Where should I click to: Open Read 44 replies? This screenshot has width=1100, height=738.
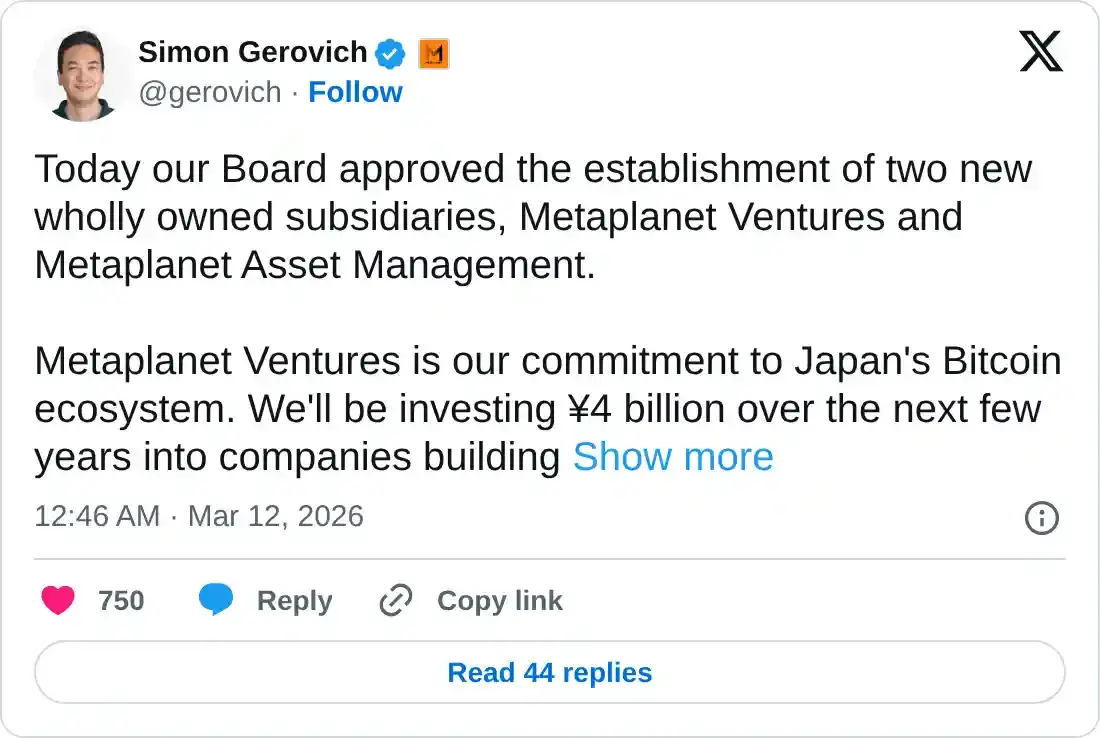point(549,672)
